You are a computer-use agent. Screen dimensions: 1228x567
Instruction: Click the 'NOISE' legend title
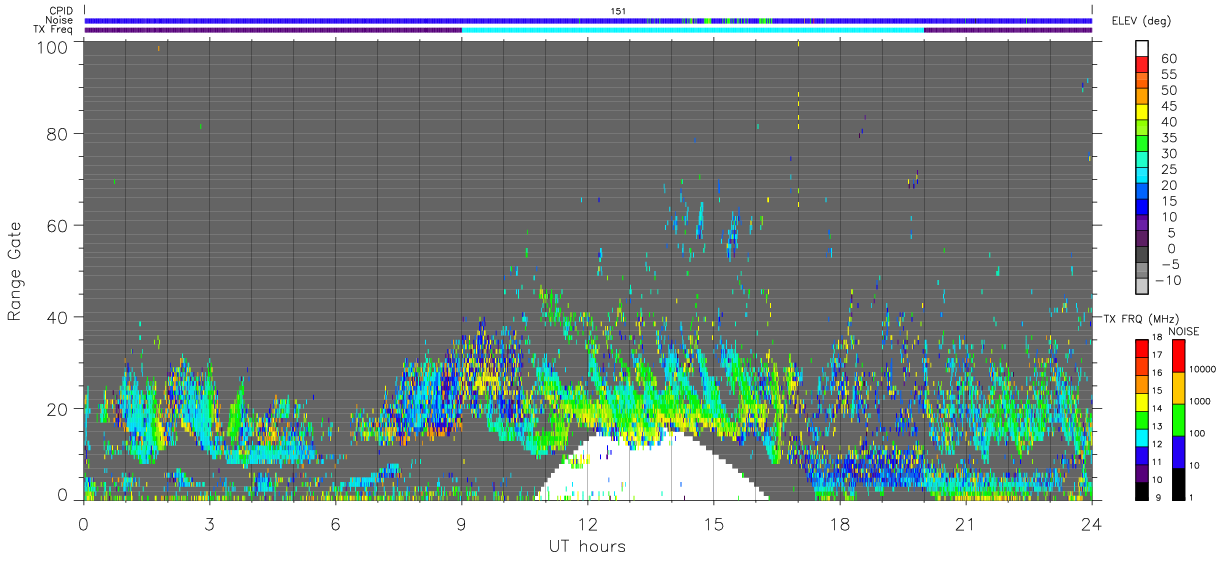tap(1183, 330)
